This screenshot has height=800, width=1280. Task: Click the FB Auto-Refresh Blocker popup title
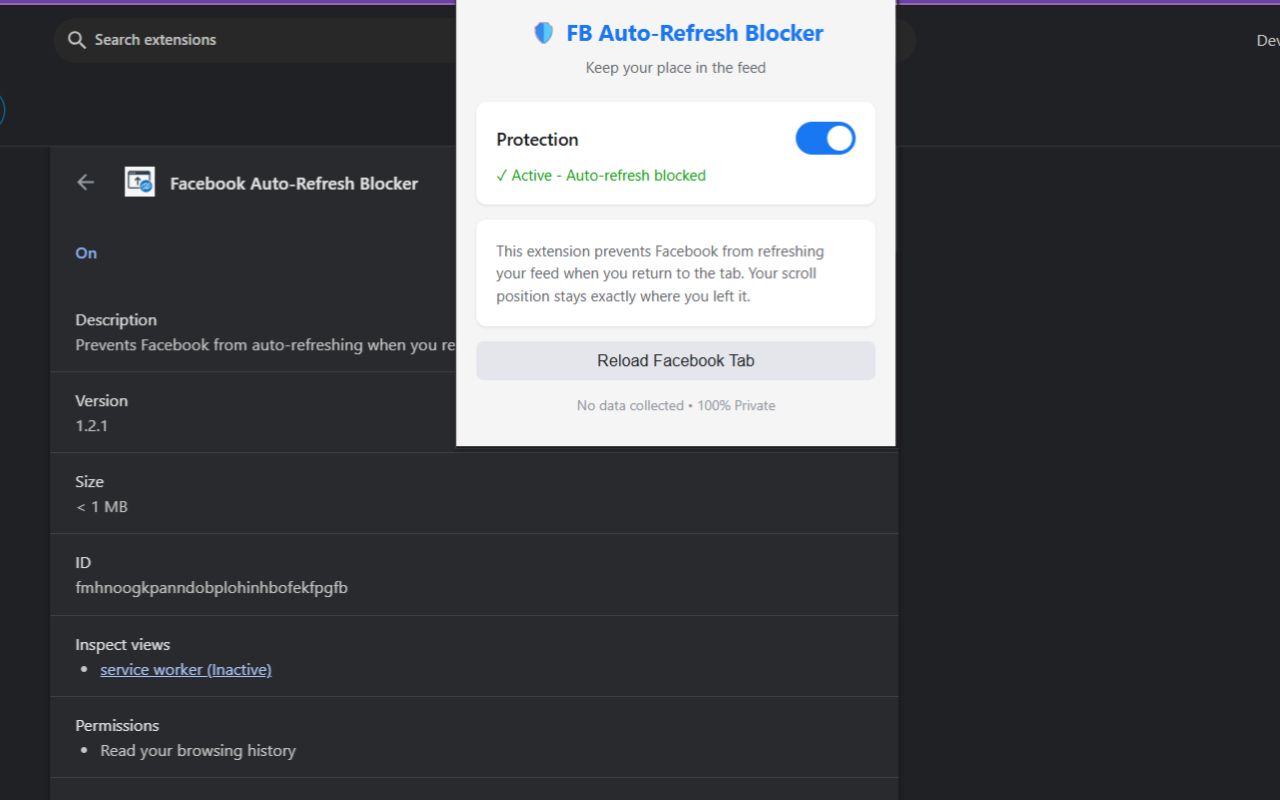pyautogui.click(x=695, y=33)
